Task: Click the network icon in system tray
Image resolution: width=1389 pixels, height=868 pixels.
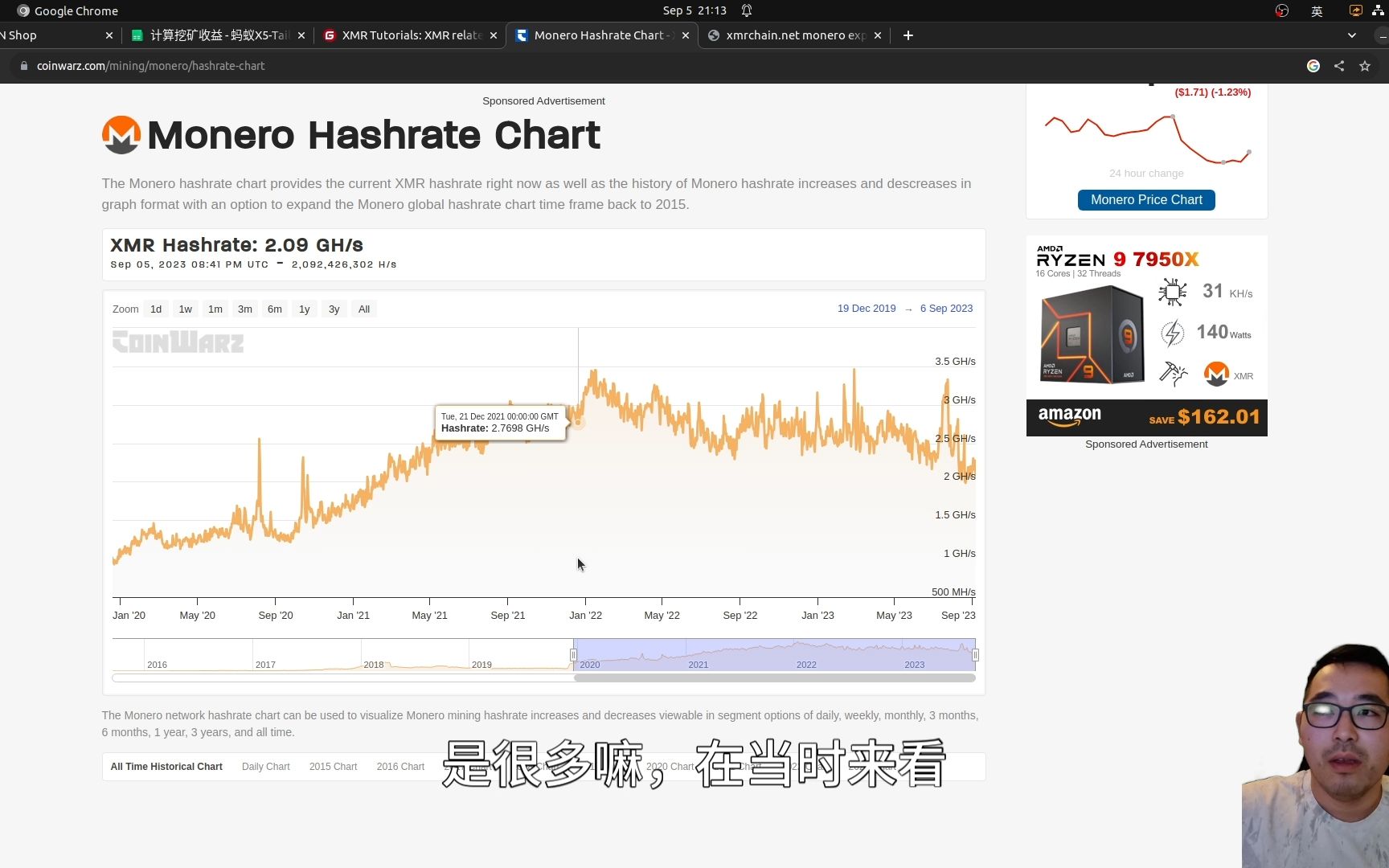Action: pyautogui.click(x=1378, y=10)
